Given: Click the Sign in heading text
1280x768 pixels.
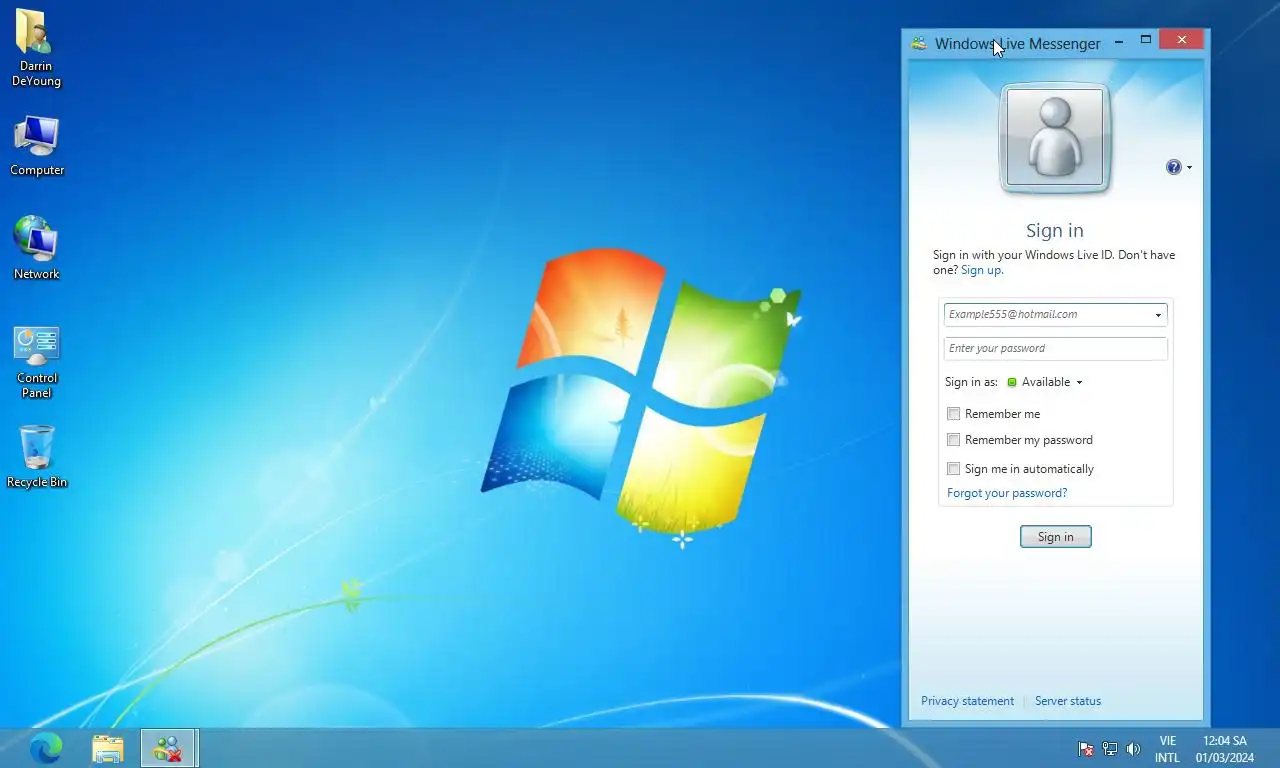Looking at the screenshot, I should pyautogui.click(x=1055, y=231).
